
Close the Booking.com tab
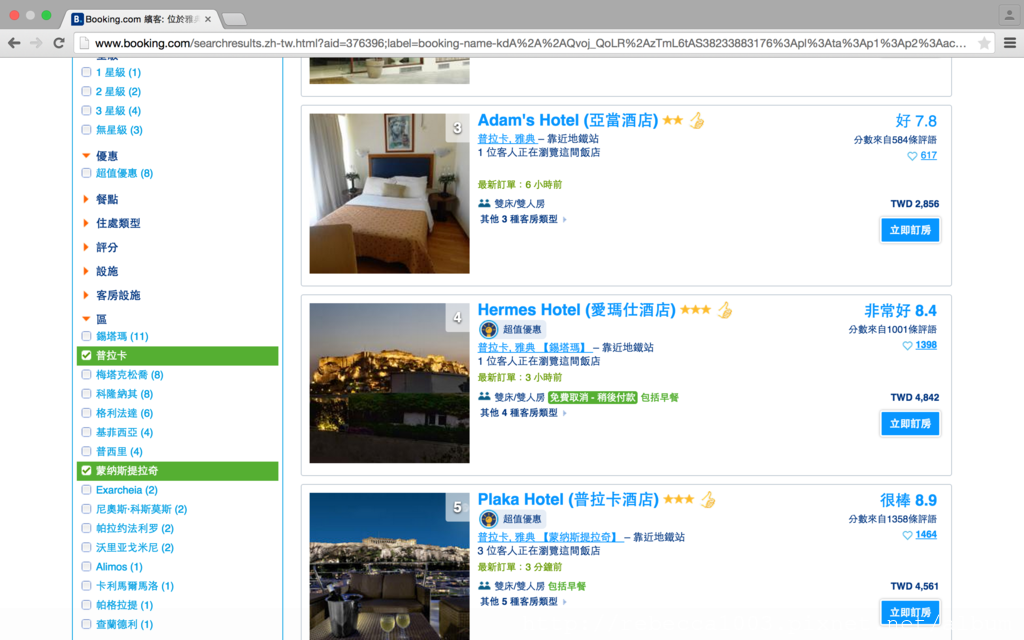208,19
